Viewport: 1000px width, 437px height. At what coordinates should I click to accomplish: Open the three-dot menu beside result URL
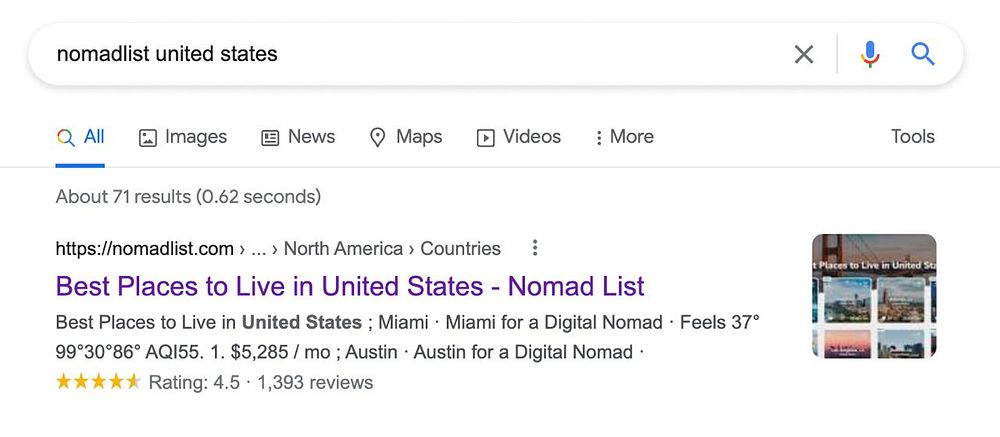point(535,248)
